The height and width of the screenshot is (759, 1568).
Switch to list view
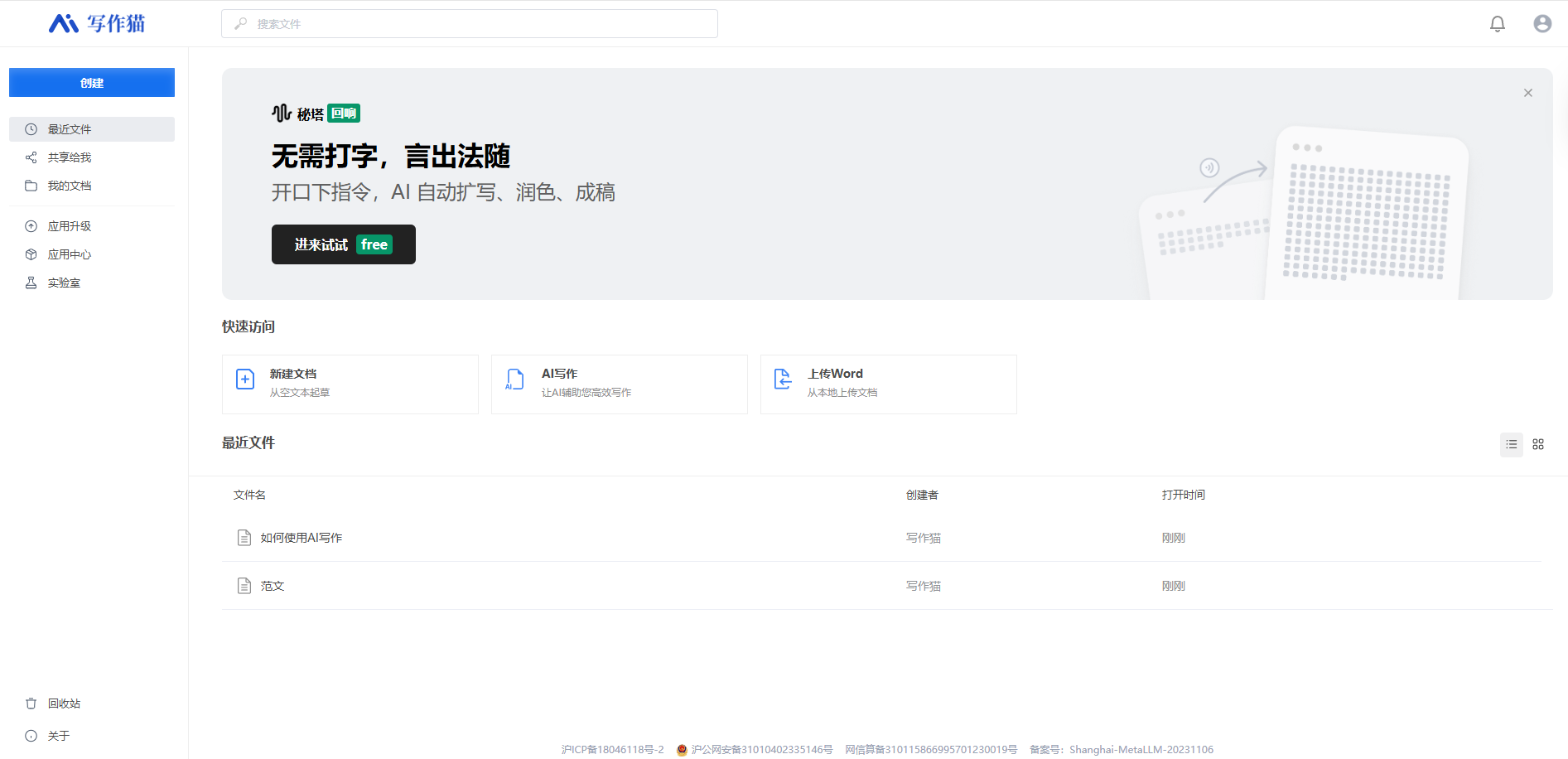coord(1512,444)
